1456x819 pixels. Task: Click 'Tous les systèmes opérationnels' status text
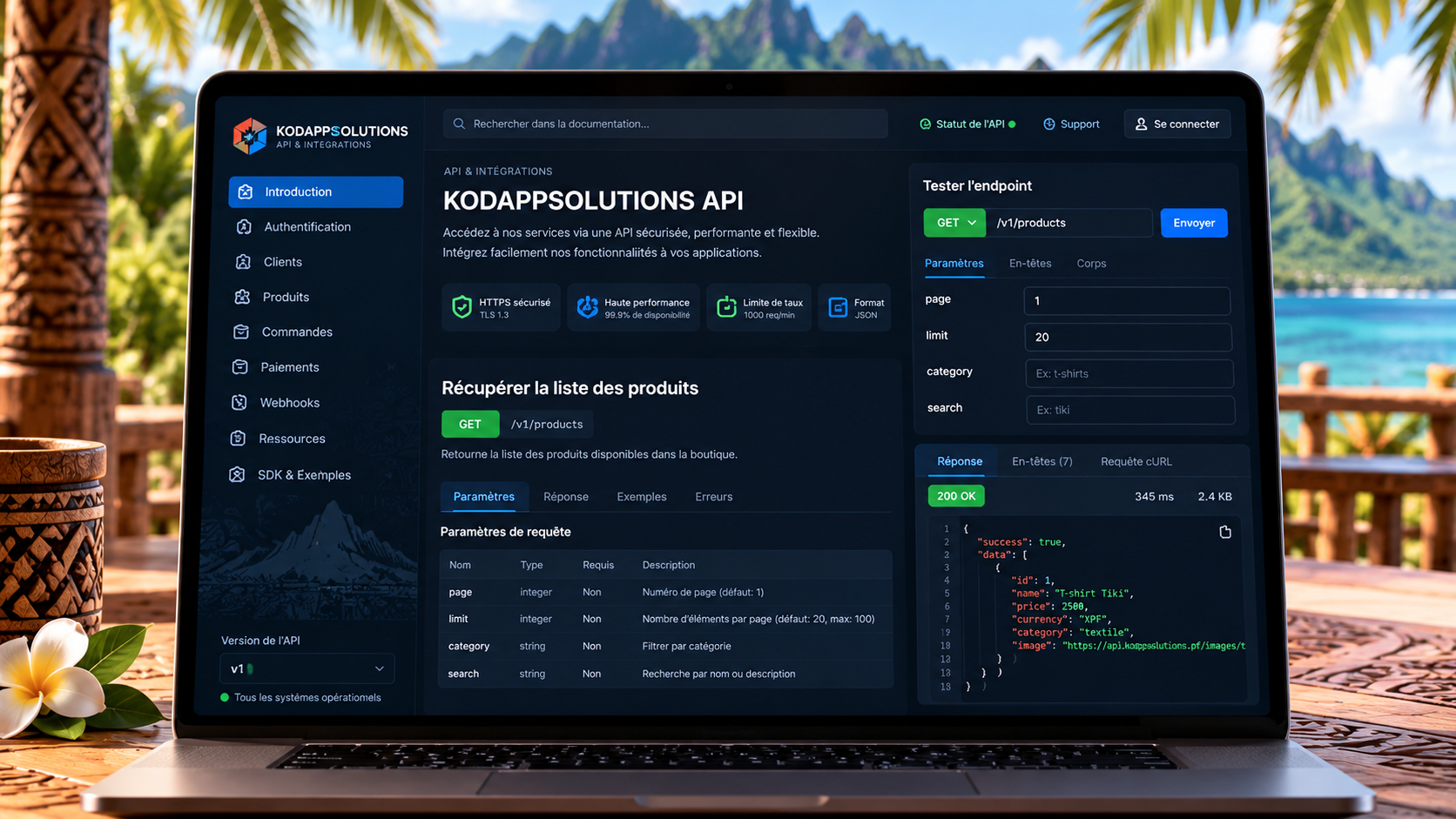point(307,698)
